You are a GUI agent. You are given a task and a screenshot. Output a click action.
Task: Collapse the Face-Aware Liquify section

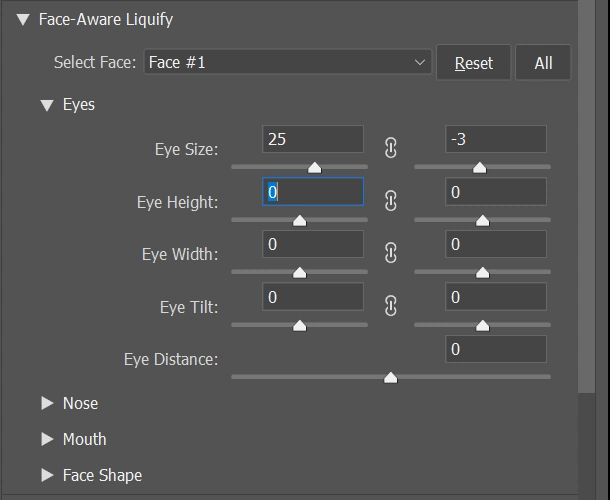point(23,19)
